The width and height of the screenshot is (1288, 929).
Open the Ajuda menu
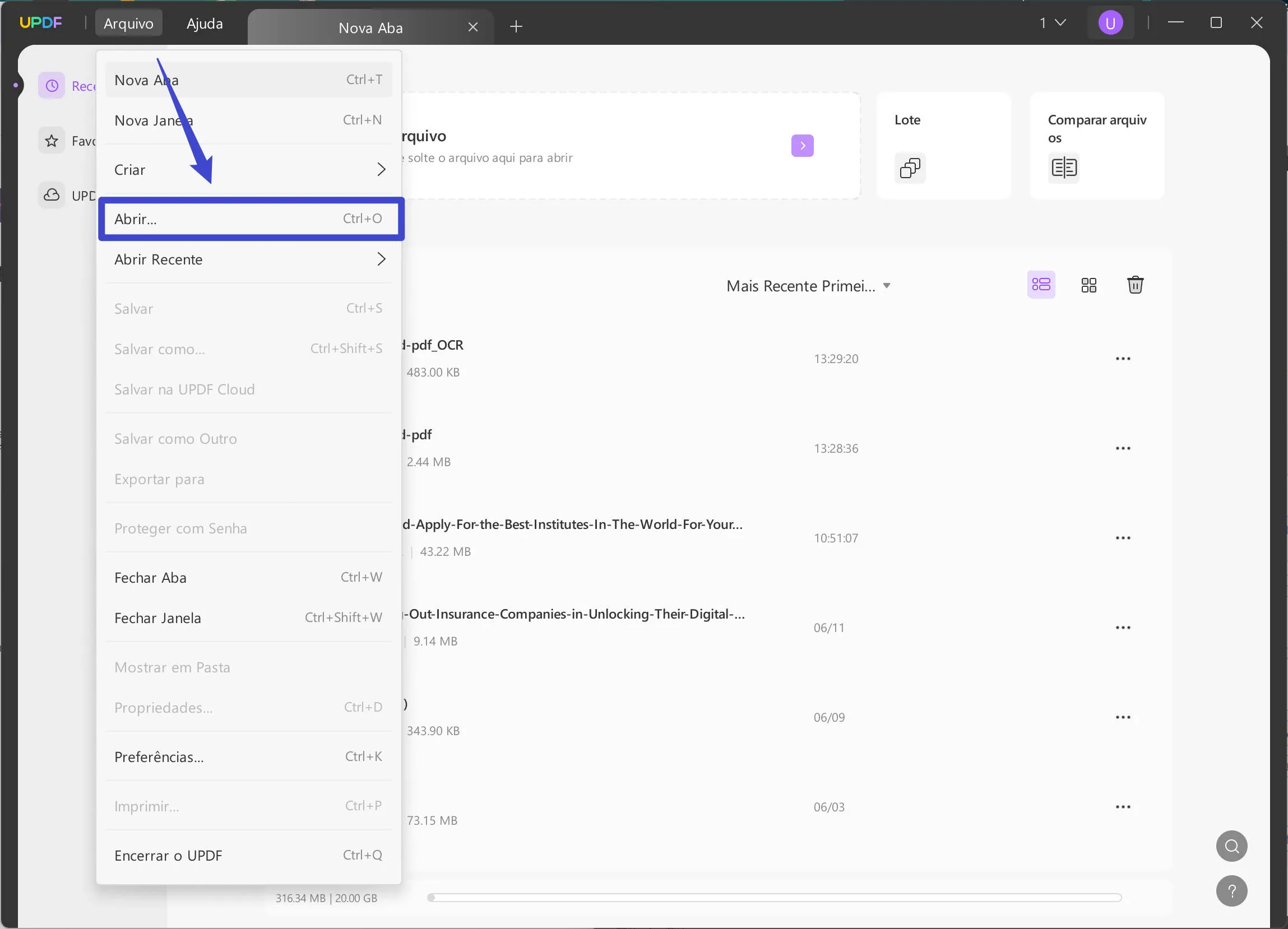point(205,24)
